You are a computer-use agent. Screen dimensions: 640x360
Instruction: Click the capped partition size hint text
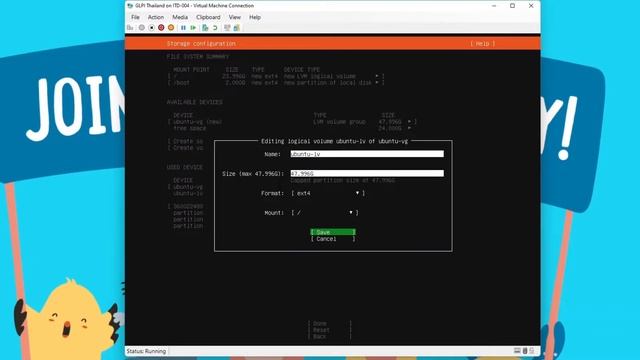pos(342,180)
